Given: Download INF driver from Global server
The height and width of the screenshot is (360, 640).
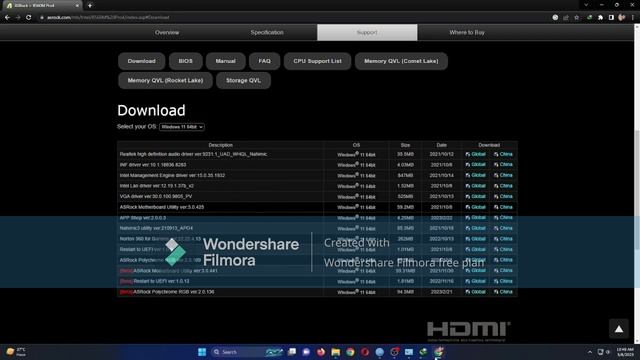Looking at the screenshot, I should pyautogui.click(x=476, y=164).
